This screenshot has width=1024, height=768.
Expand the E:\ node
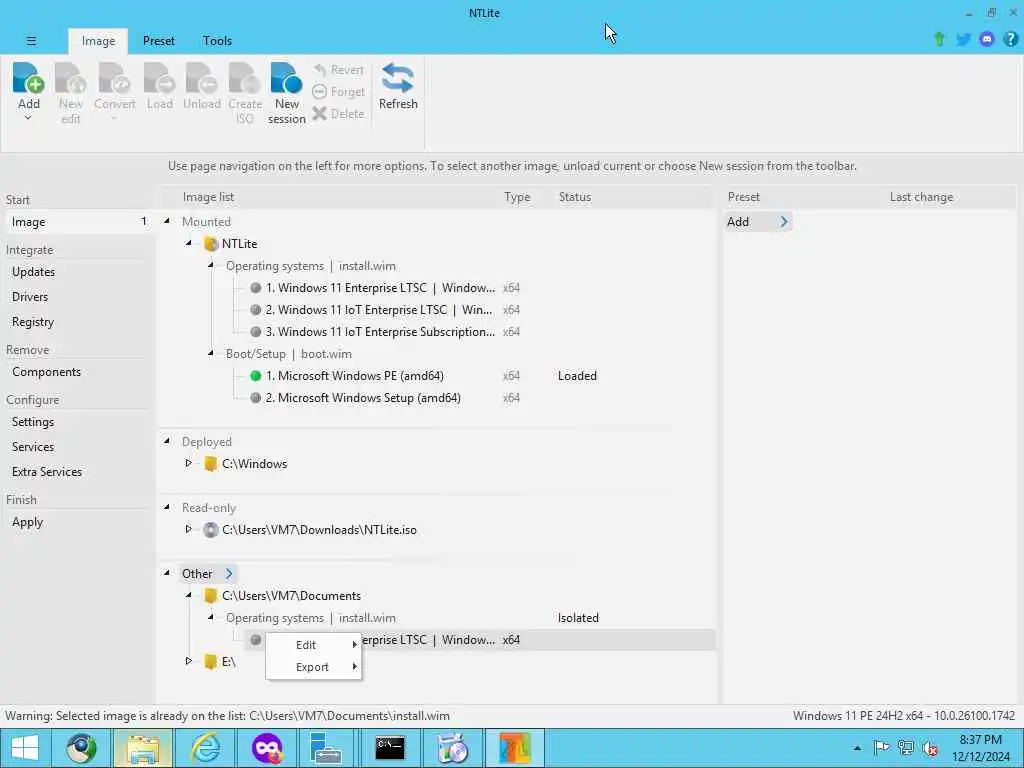click(x=188, y=661)
